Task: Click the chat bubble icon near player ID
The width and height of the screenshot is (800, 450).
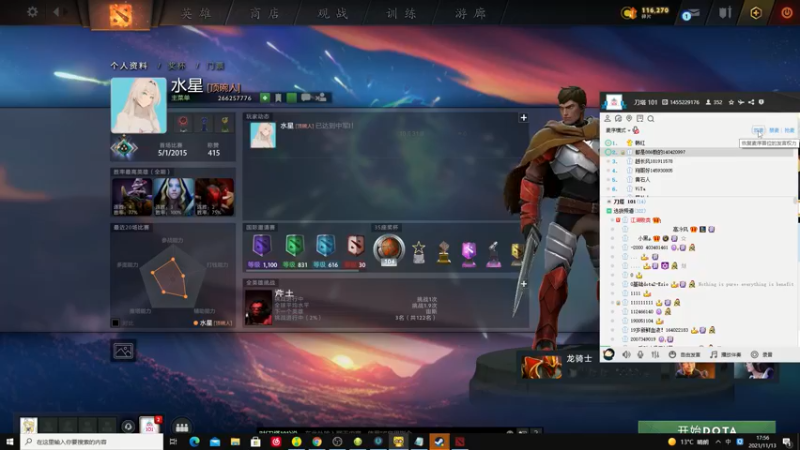Action: coord(306,97)
